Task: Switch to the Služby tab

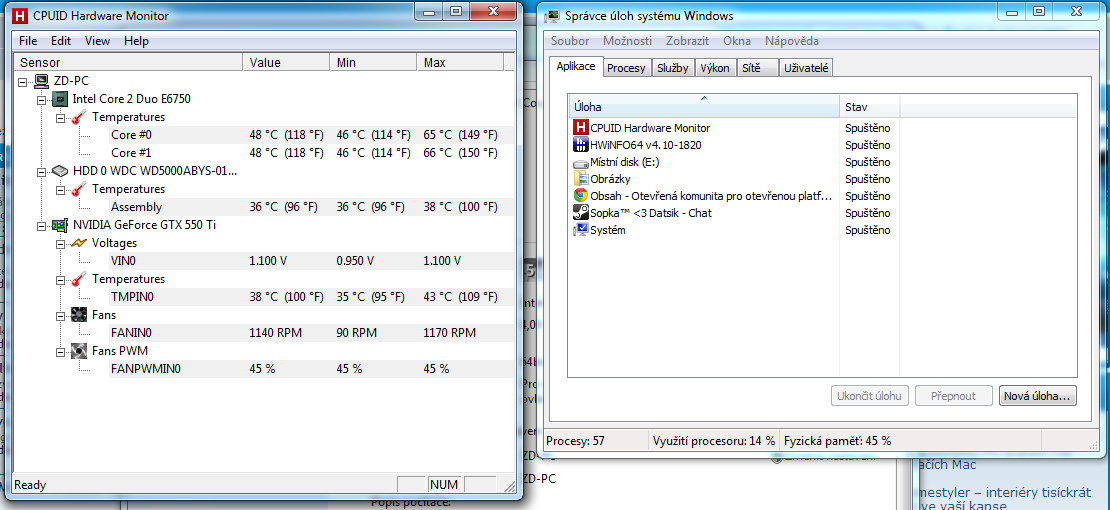Action: (673, 68)
